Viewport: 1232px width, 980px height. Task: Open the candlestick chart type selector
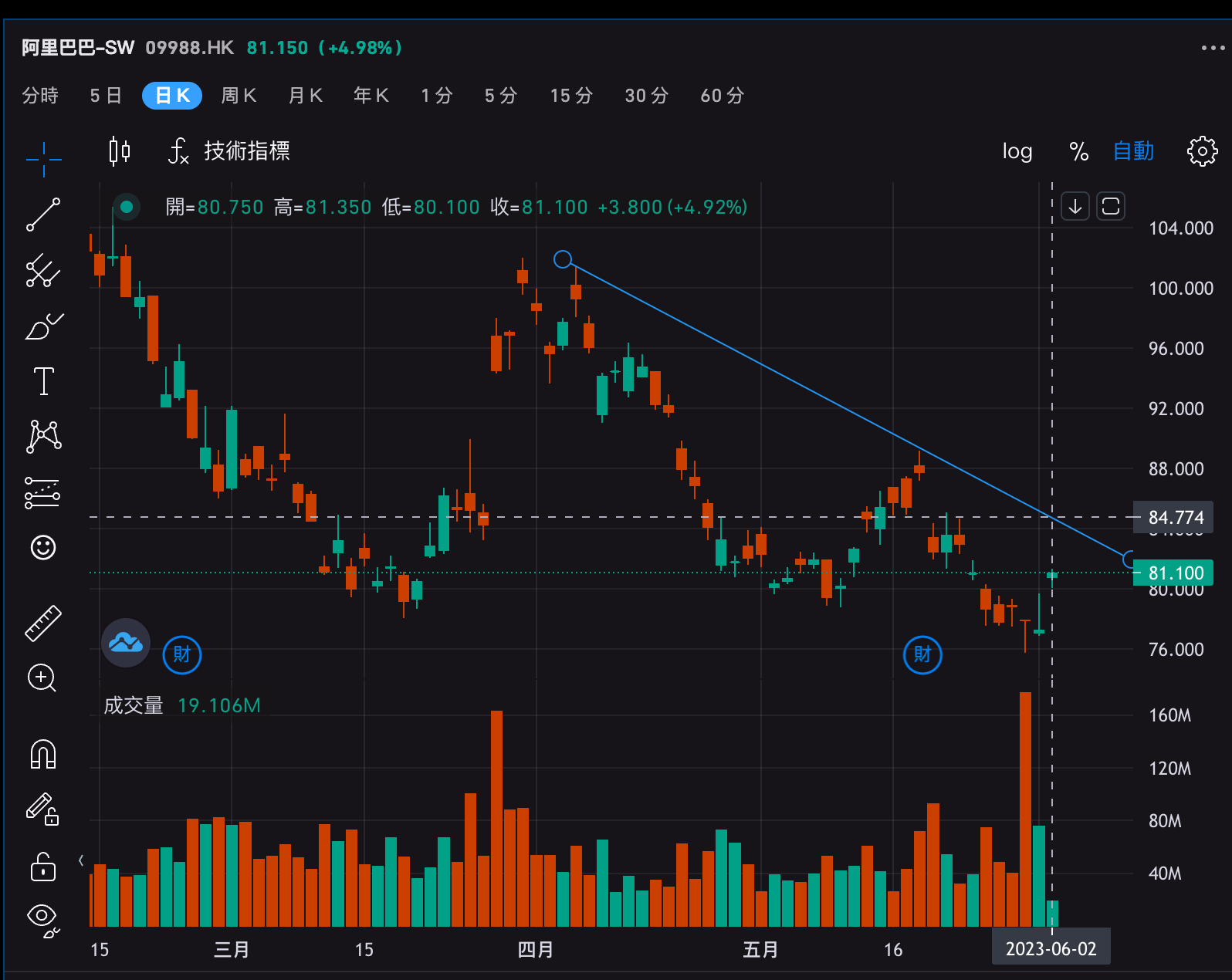(120, 151)
